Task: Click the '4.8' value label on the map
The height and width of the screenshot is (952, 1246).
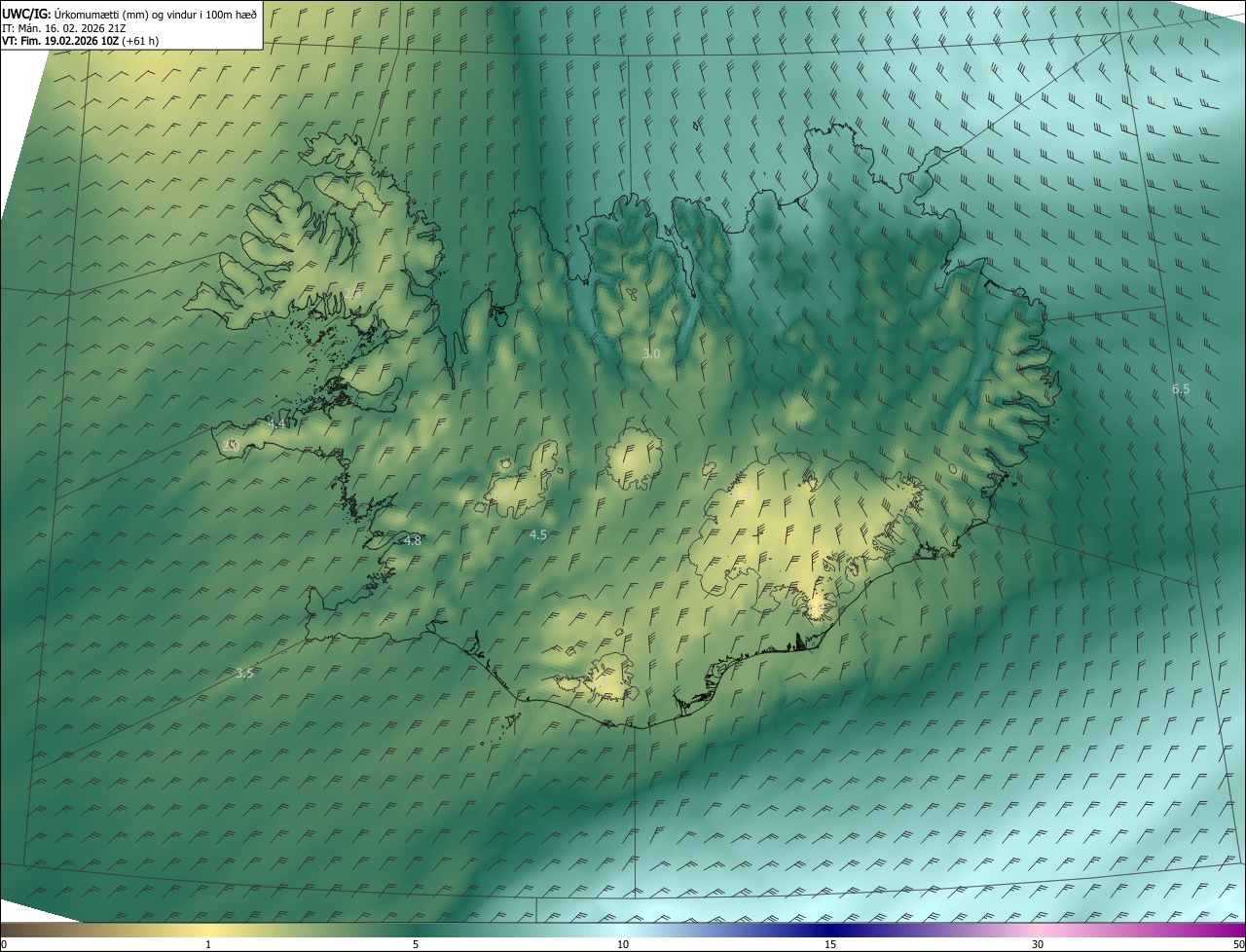Action: point(412,540)
